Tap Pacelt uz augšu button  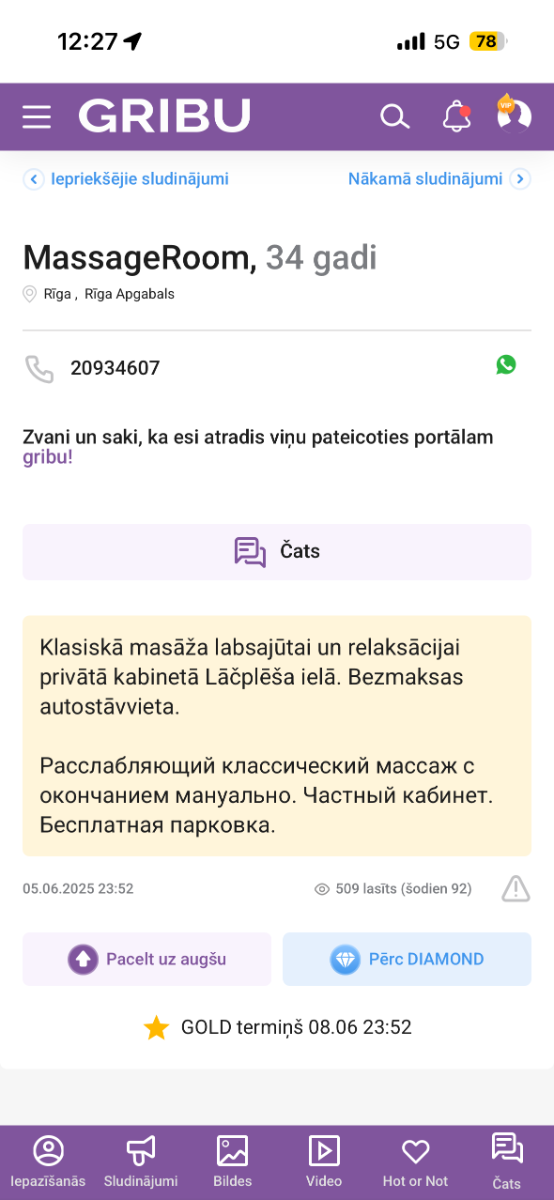(x=147, y=959)
